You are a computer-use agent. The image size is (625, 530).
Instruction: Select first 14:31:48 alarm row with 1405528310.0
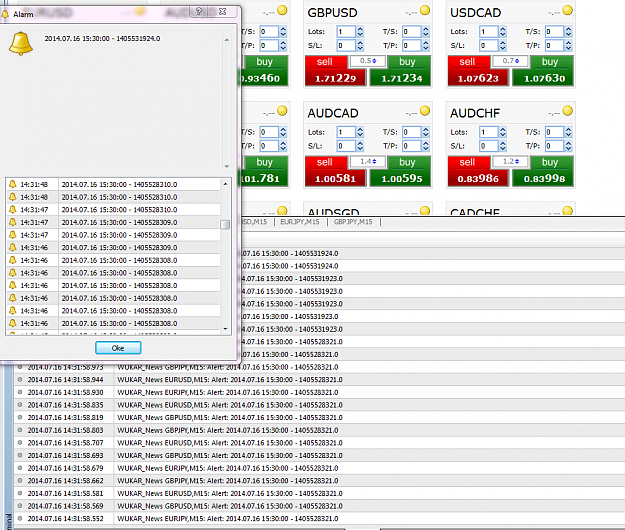[x=114, y=184]
